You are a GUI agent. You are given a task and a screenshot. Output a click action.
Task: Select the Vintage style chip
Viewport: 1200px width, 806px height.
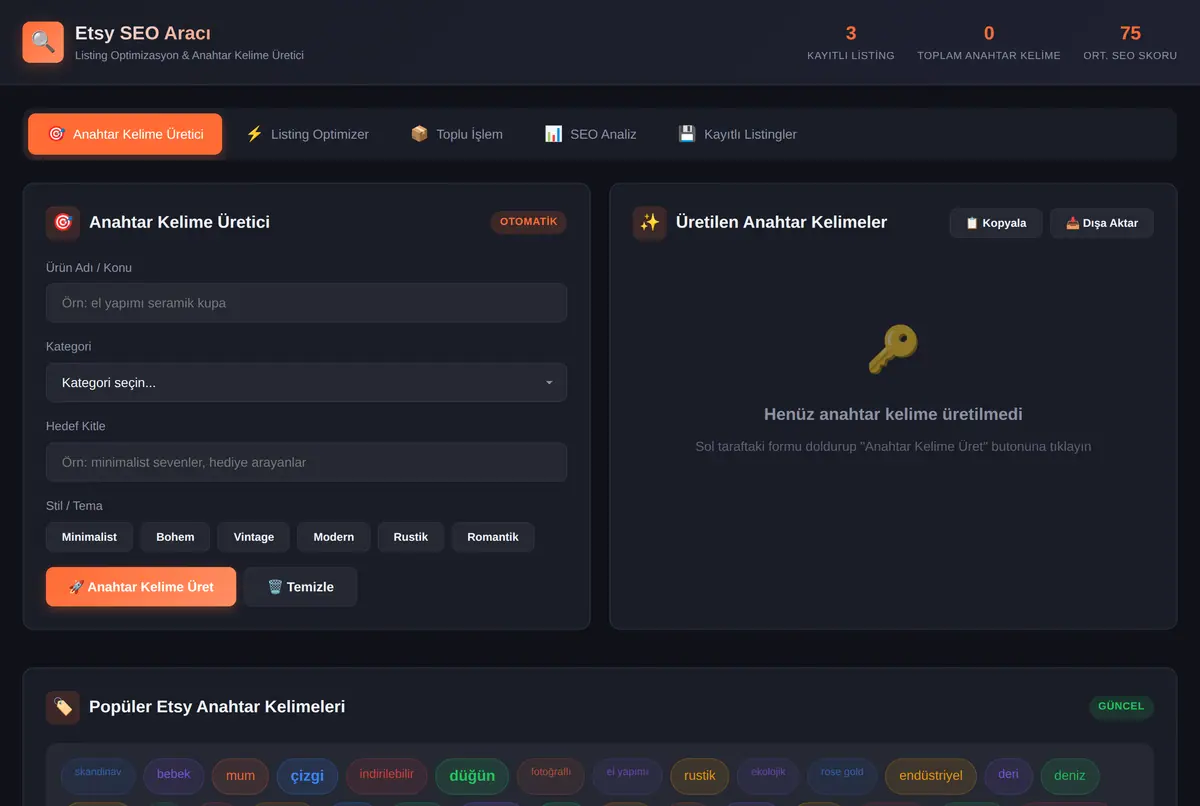coord(254,537)
